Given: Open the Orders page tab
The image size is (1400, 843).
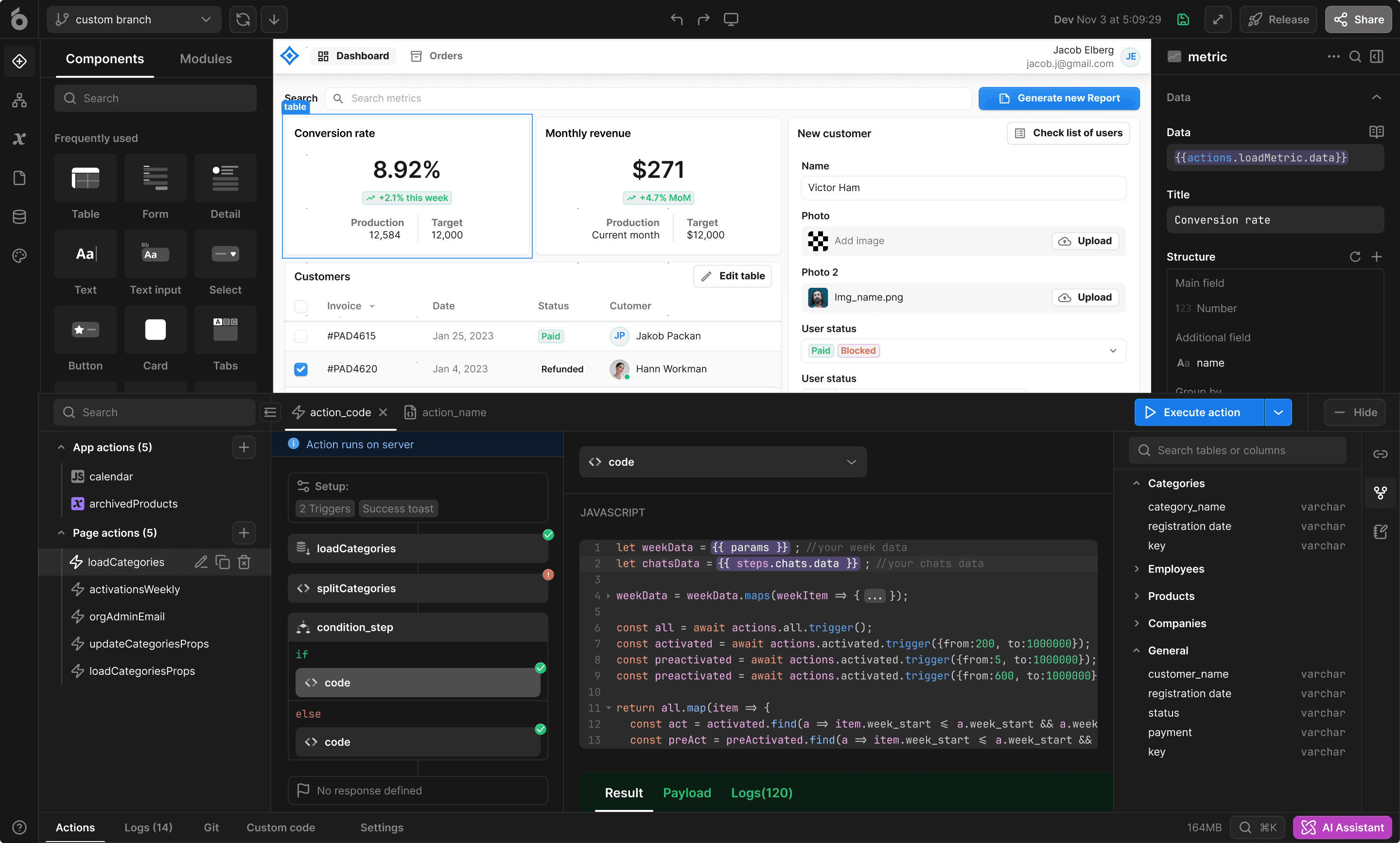Looking at the screenshot, I should click(x=436, y=56).
